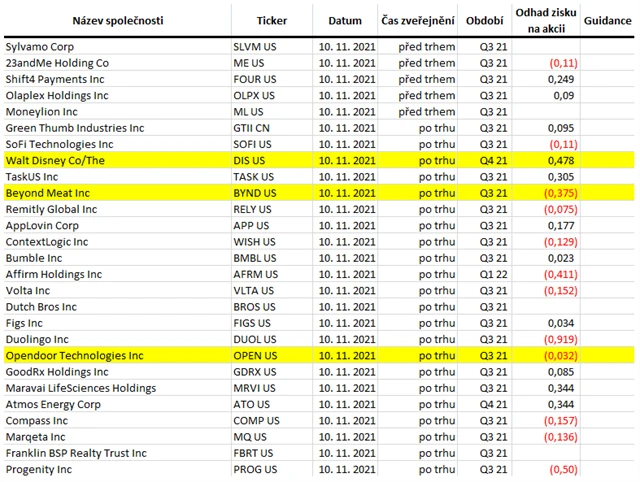Select the Období column header
The width and height of the screenshot is (640, 482).
(x=485, y=21)
